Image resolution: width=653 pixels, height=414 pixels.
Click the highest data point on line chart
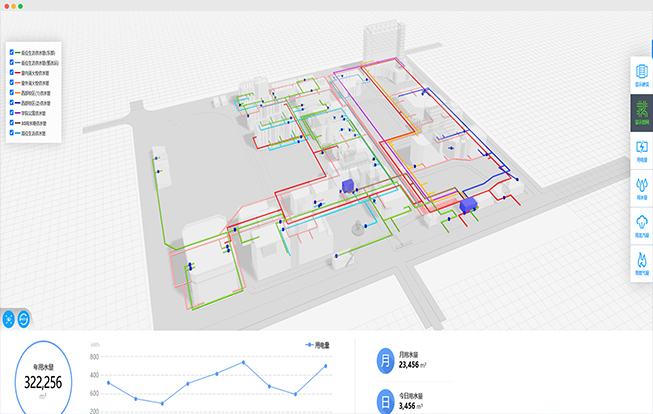pos(243,363)
